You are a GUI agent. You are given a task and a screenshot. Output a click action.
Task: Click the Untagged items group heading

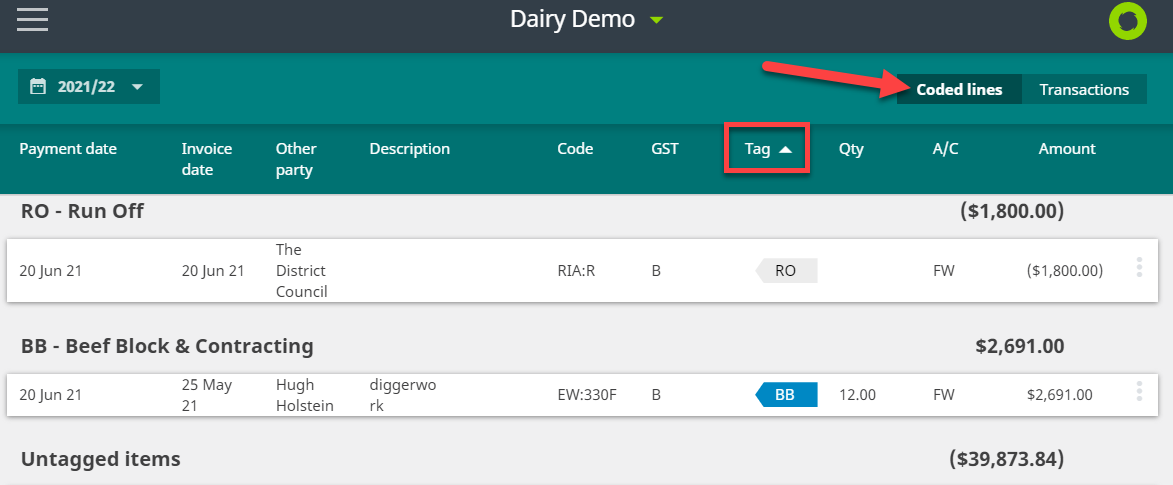coord(100,458)
